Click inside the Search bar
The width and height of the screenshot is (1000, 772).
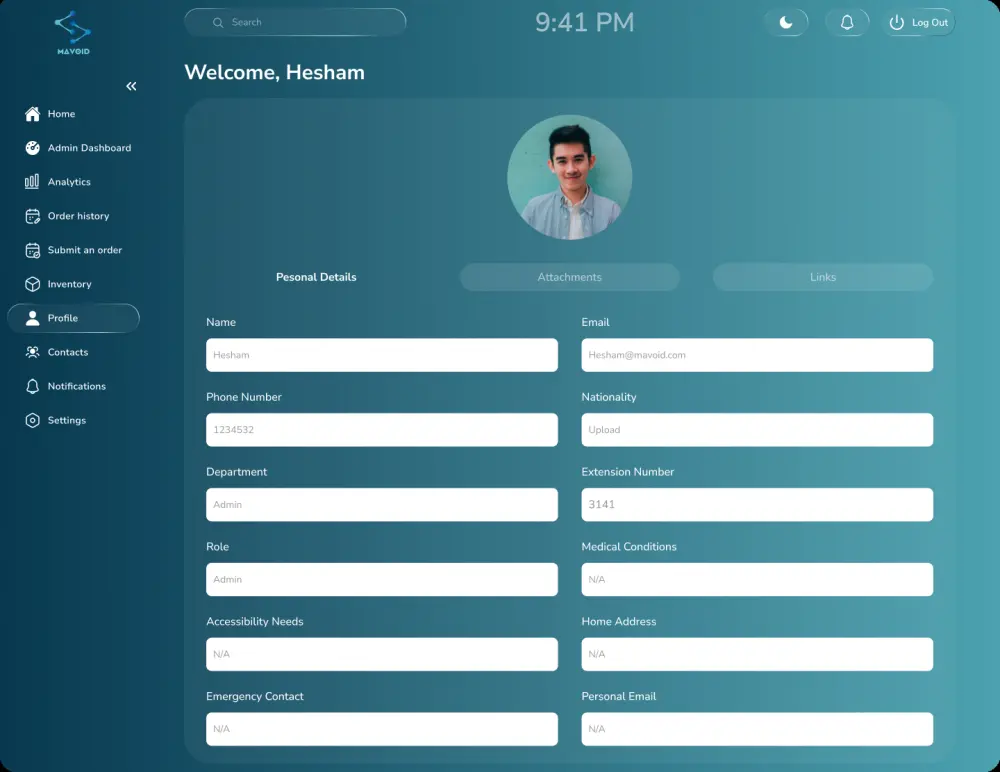(295, 21)
